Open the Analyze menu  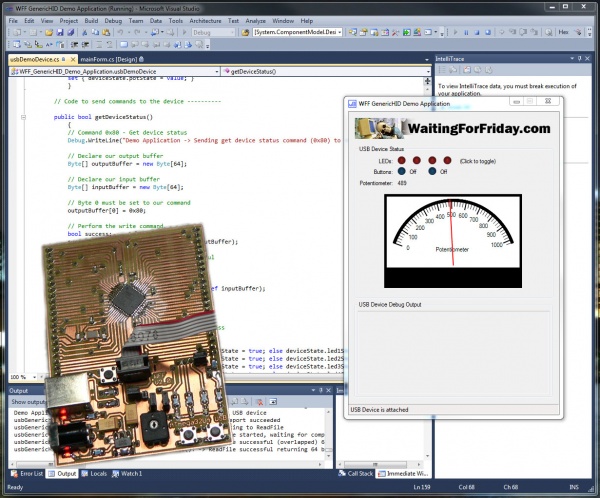[255, 21]
